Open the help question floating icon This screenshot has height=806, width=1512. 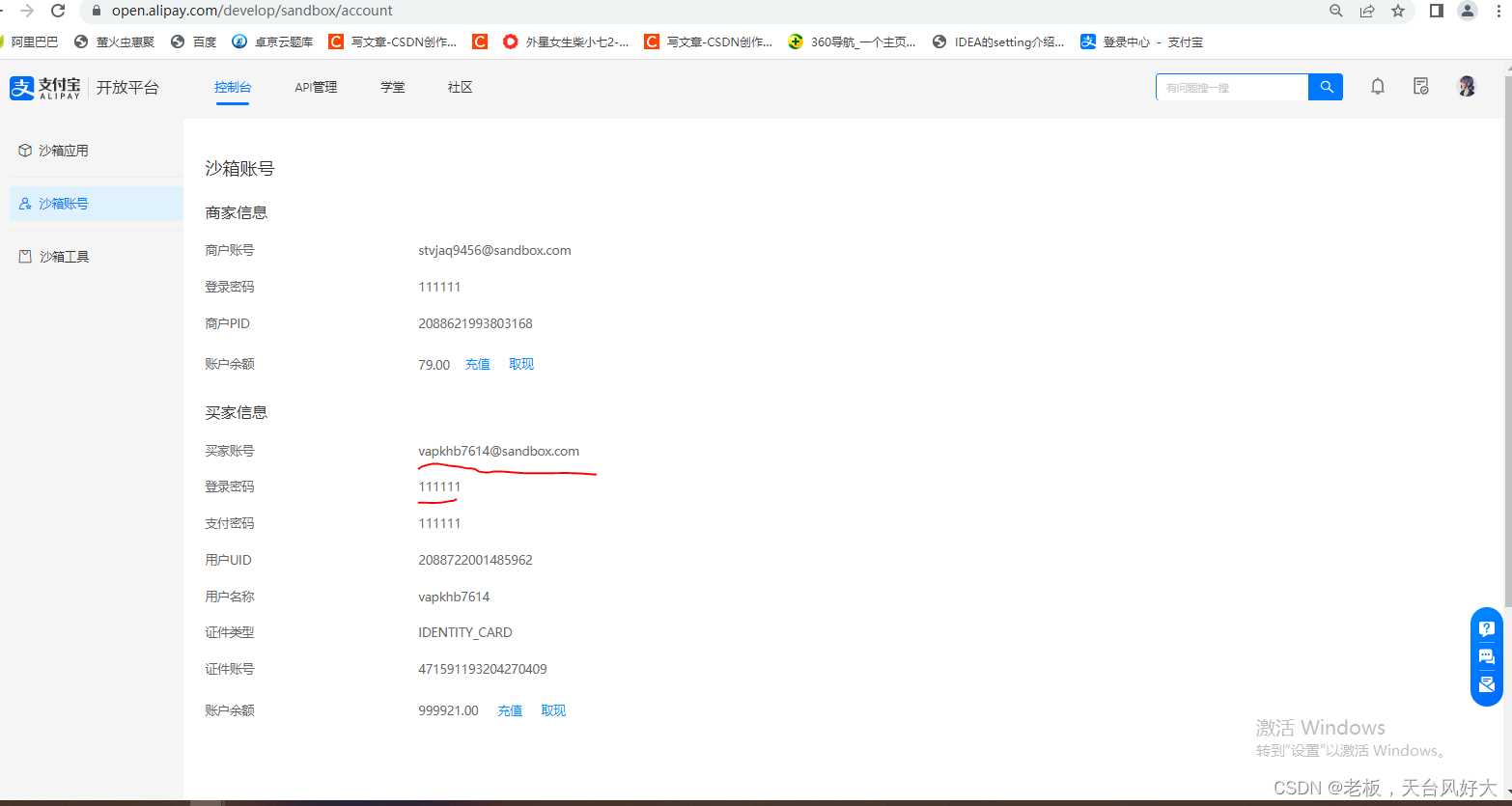pos(1487,628)
